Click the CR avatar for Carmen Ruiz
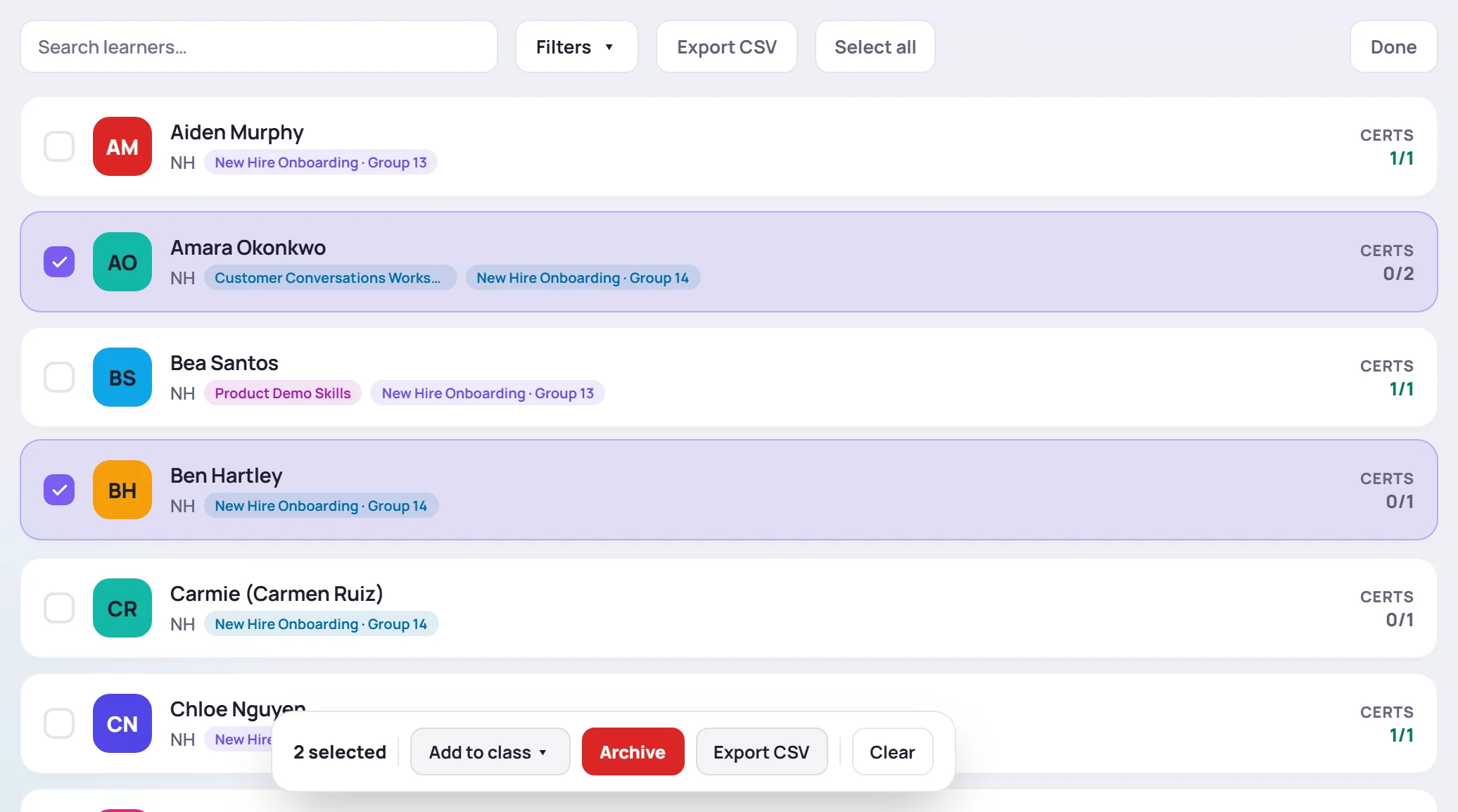Viewport: 1458px width, 812px height. [122, 608]
